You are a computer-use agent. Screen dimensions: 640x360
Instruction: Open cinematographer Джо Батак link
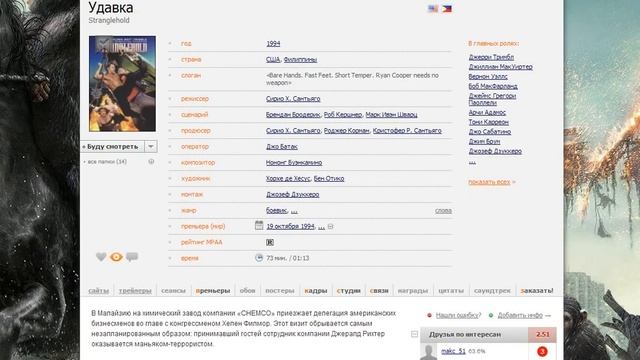tap(282, 147)
